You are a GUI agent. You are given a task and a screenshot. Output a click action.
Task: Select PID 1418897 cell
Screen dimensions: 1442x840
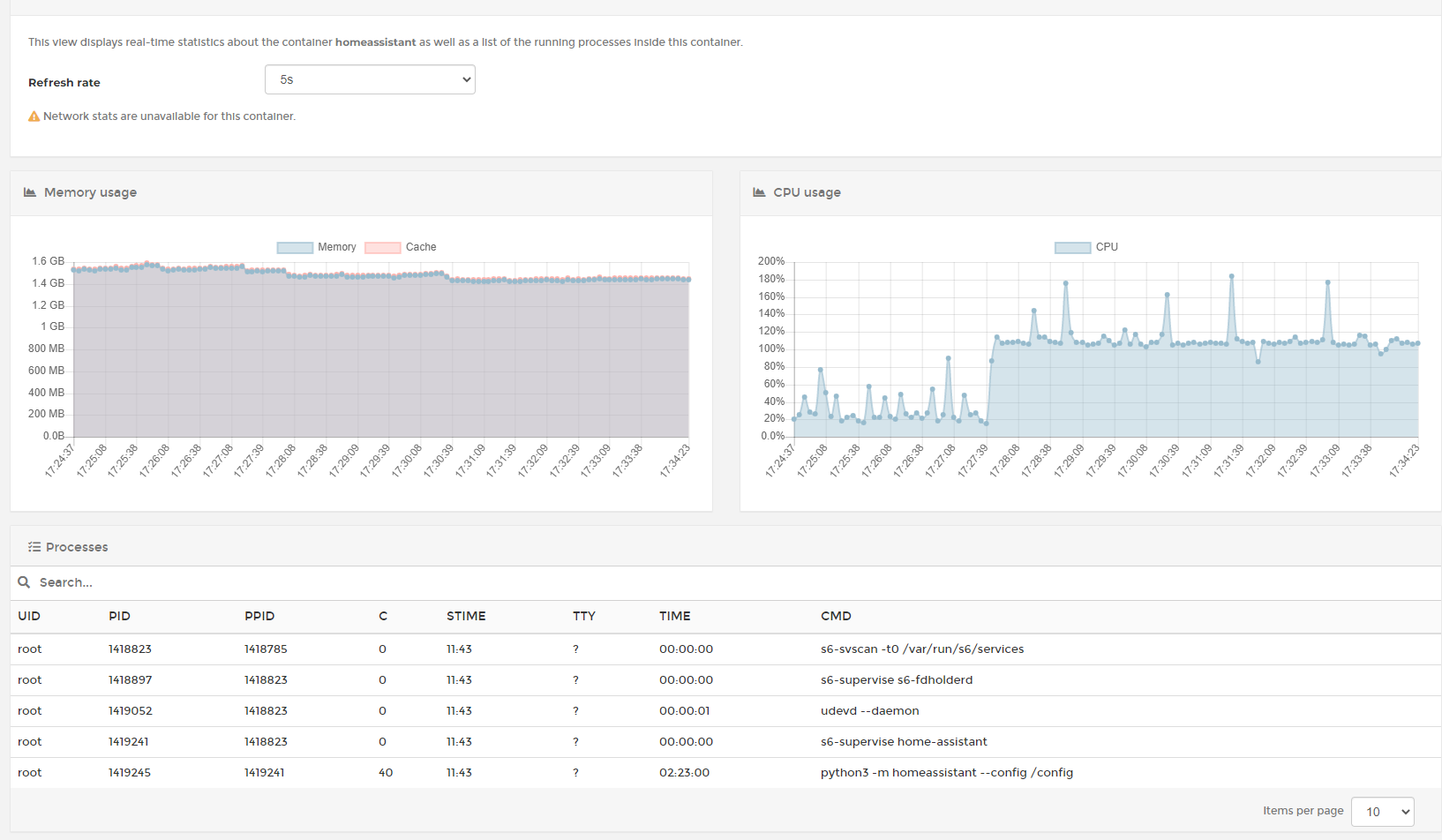pyautogui.click(x=130, y=679)
